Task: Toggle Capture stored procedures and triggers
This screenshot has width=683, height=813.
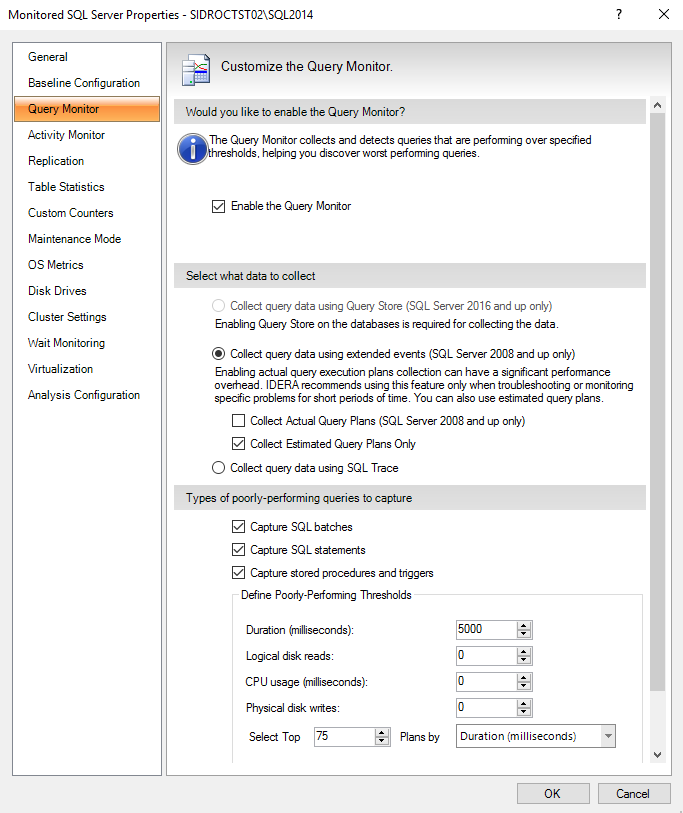Action: (x=239, y=573)
